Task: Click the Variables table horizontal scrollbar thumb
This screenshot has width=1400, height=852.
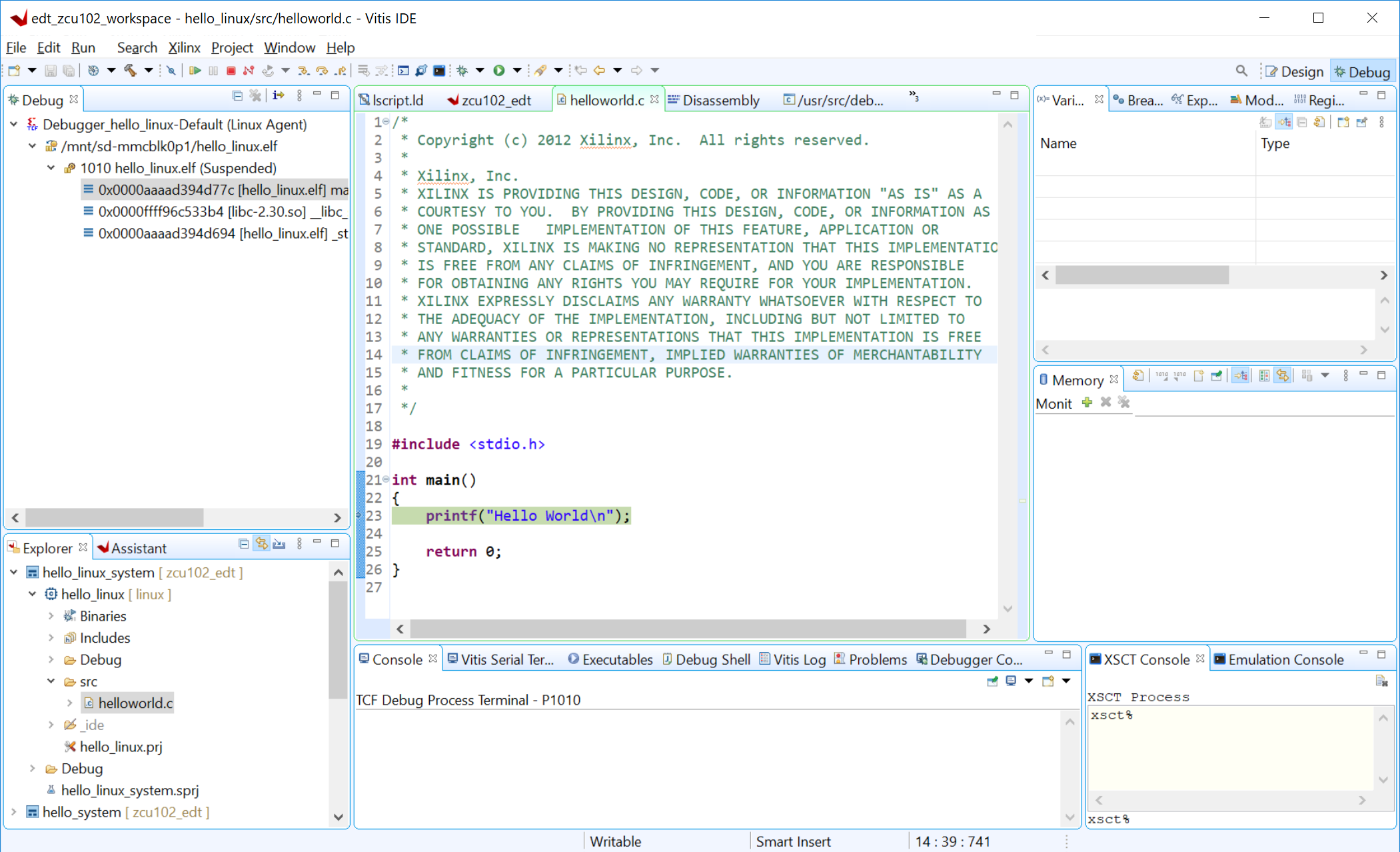Action: 1142,275
